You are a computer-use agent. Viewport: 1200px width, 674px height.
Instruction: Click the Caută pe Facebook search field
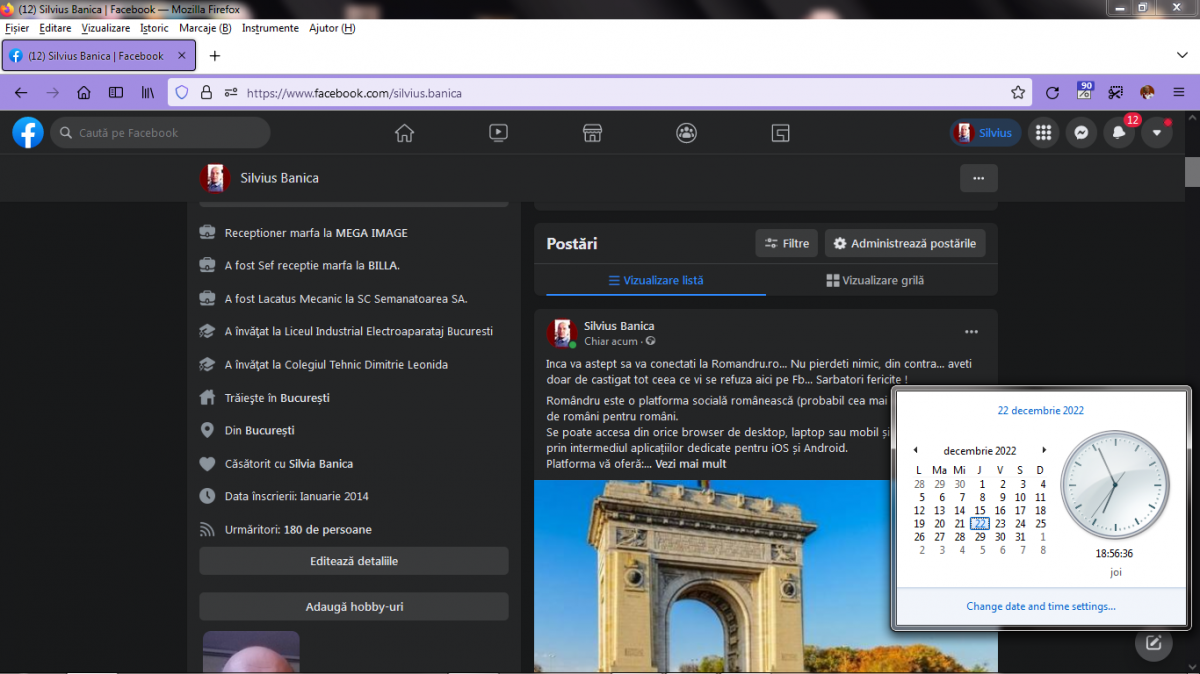[x=160, y=133]
